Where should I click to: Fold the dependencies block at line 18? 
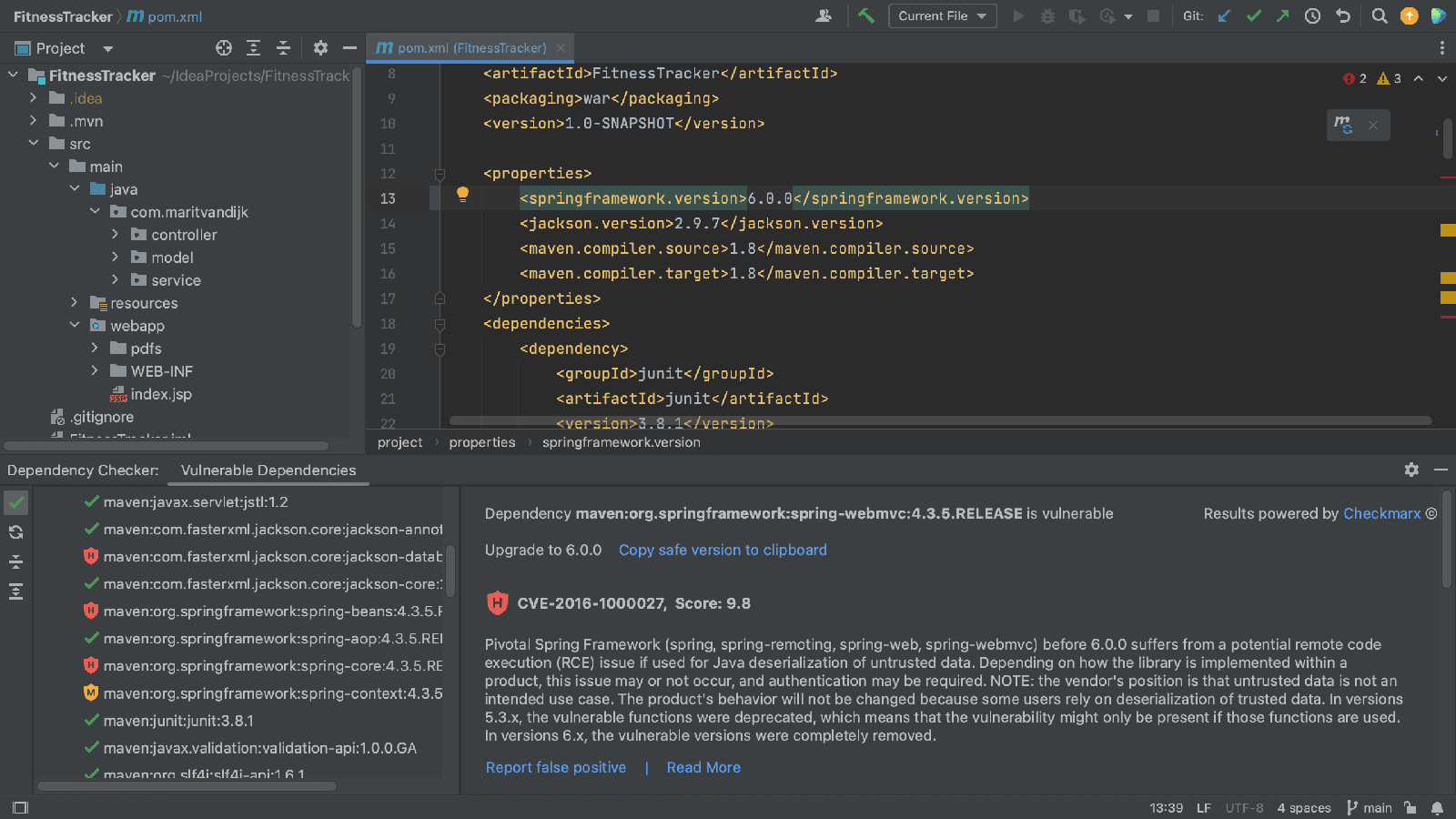click(440, 324)
